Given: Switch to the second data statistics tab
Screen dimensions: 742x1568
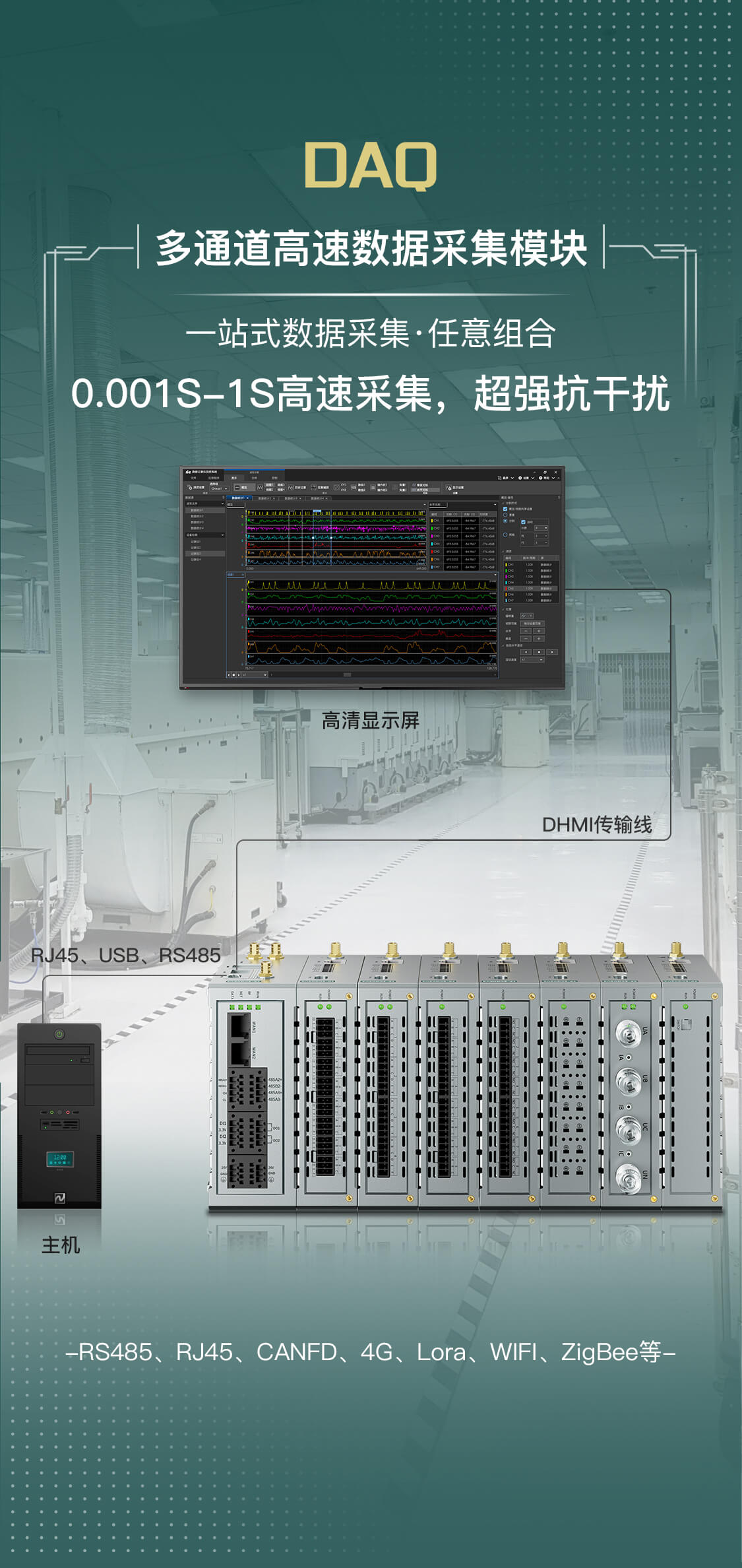Looking at the screenshot, I should [266, 498].
